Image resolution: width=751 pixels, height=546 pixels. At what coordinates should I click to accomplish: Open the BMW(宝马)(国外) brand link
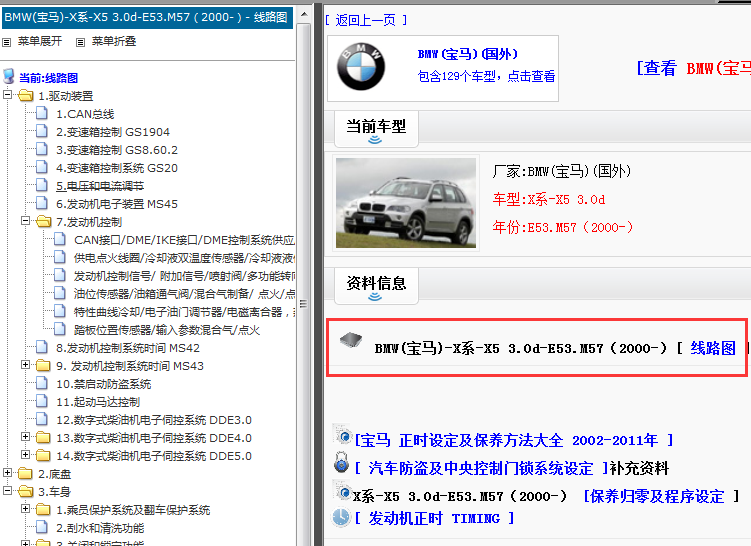[467, 54]
